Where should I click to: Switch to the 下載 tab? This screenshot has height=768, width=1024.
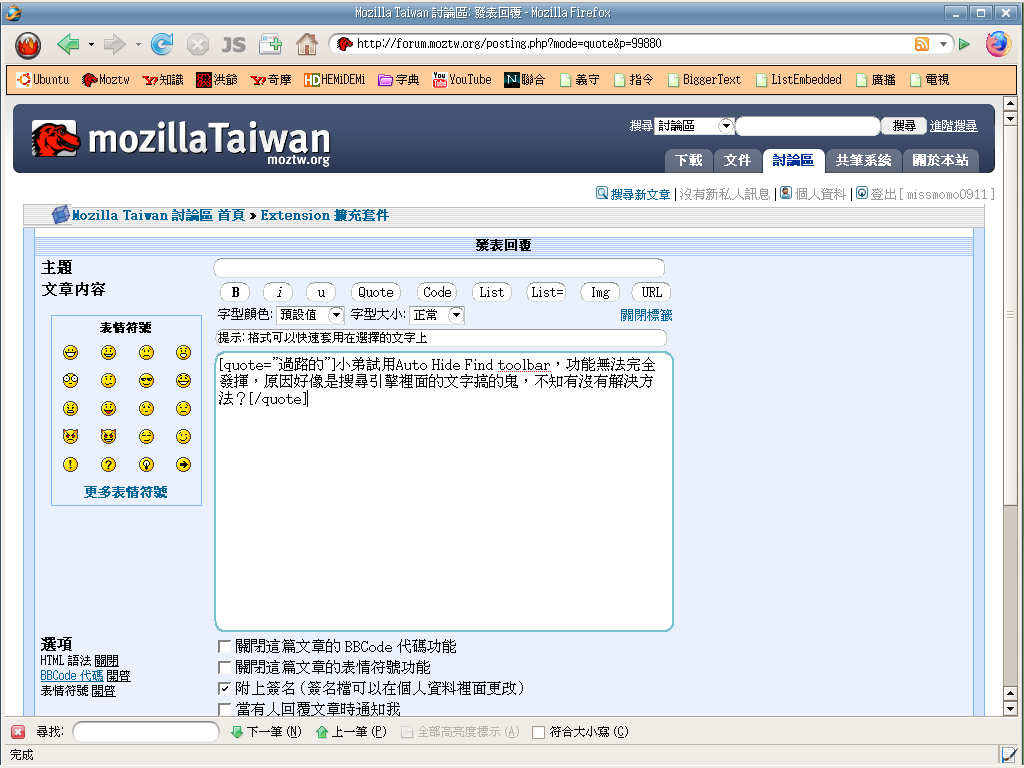coord(688,160)
